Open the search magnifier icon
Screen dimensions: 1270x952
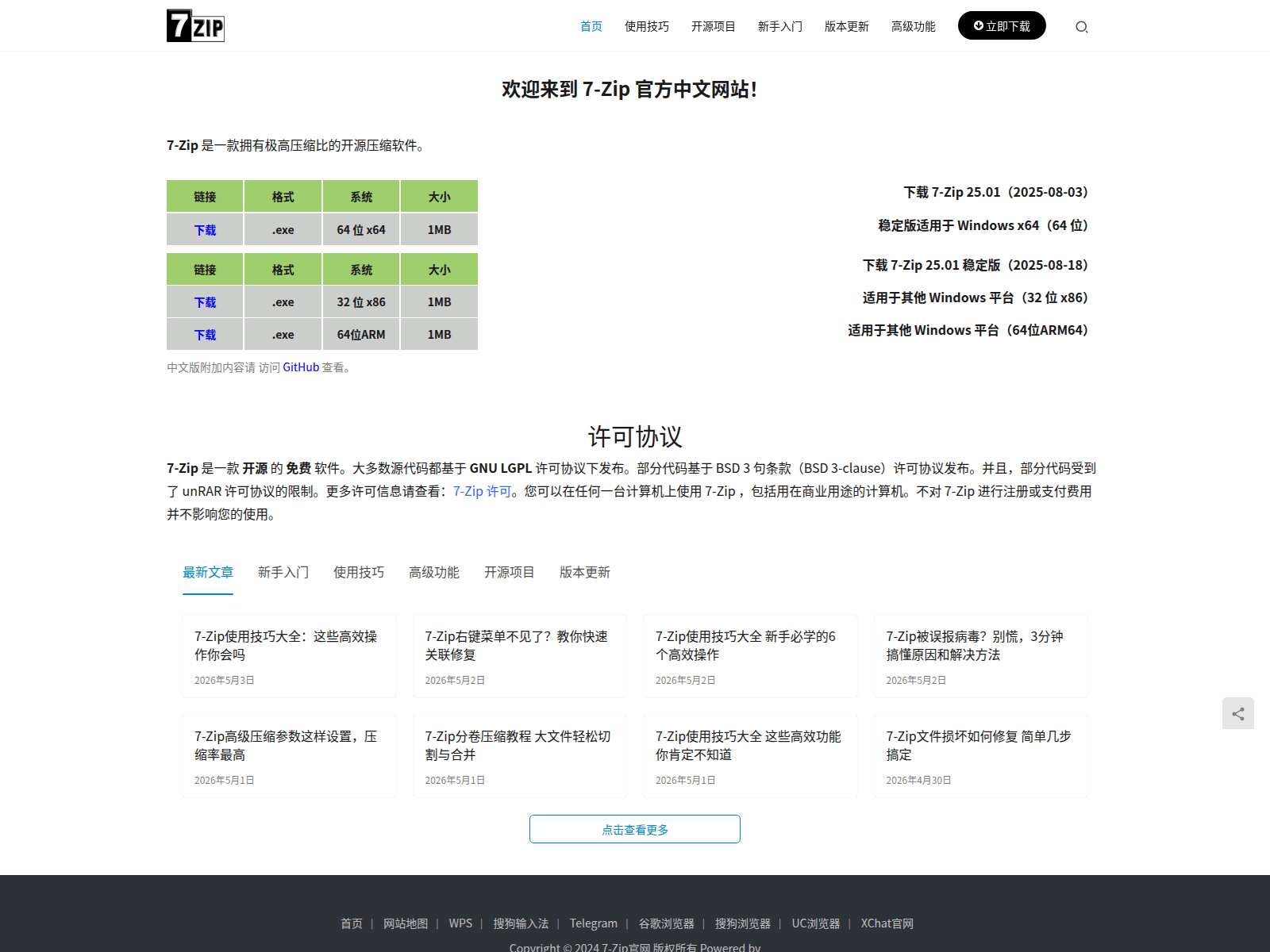click(1081, 27)
